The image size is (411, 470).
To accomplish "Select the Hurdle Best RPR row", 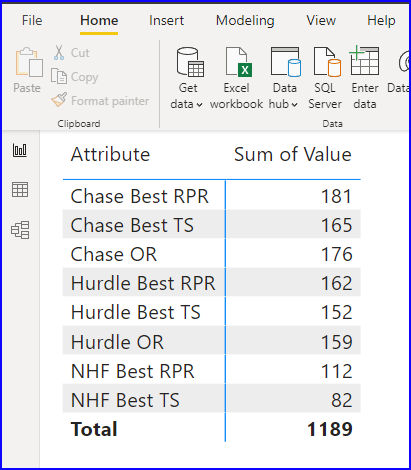I will 212,283.
